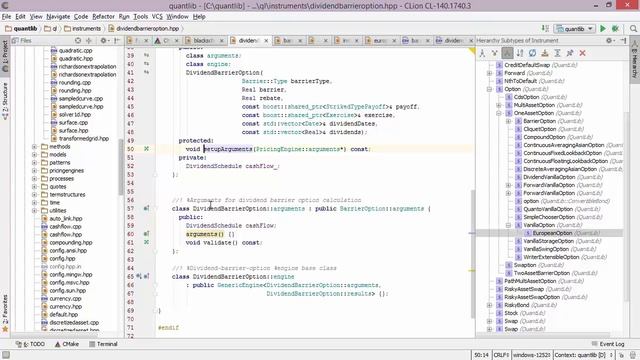Viewport: 640px width, 360px height.
Task: Open the File menu
Action: pos(6,16)
